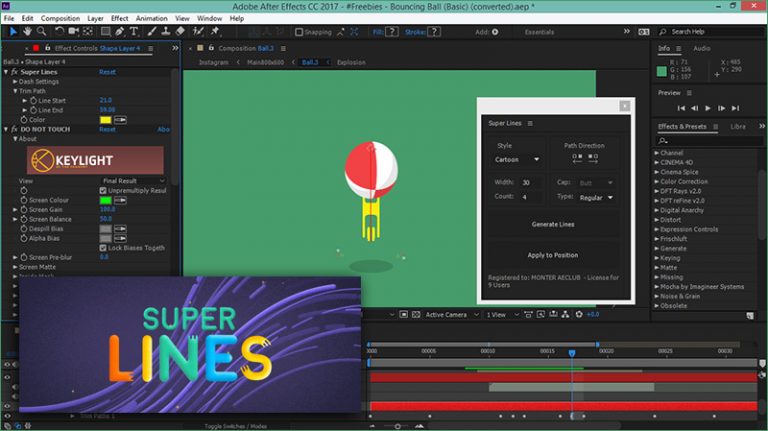Click the yellow Color swatch
The image size is (768, 431).
[x=105, y=120]
